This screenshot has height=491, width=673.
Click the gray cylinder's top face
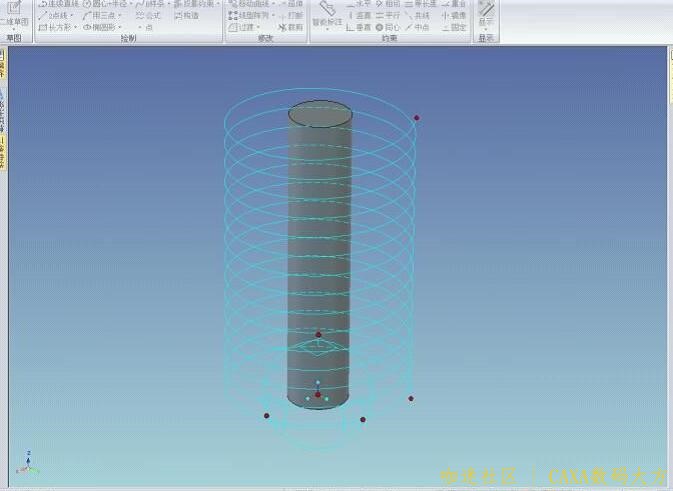click(320, 113)
